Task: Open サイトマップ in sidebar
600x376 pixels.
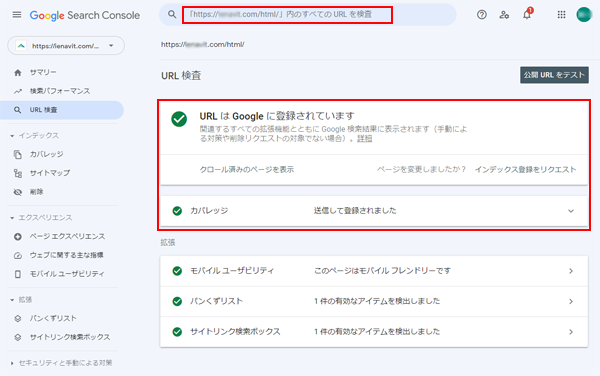Action: (50, 173)
